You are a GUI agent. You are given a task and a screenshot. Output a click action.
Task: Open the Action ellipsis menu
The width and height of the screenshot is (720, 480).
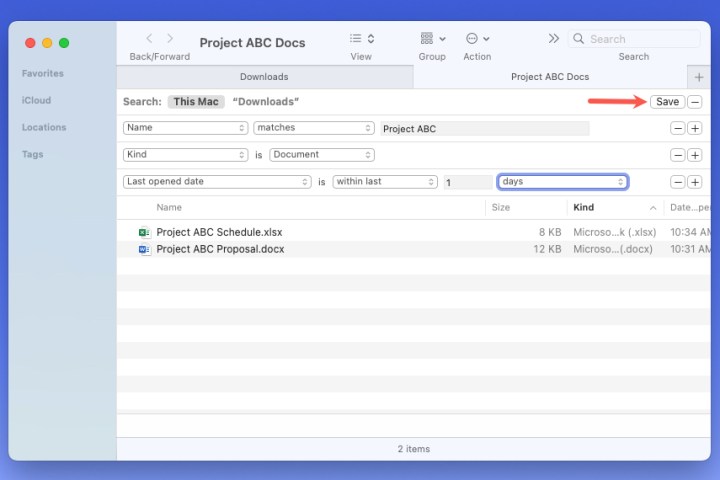coord(477,39)
